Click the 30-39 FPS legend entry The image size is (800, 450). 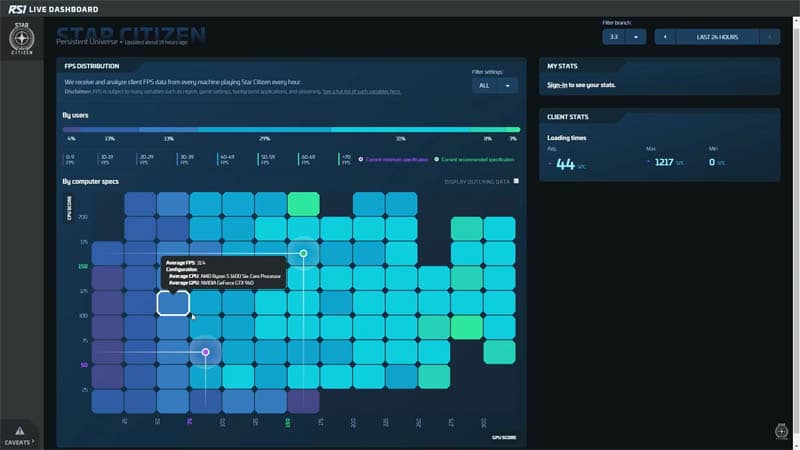click(x=186, y=159)
